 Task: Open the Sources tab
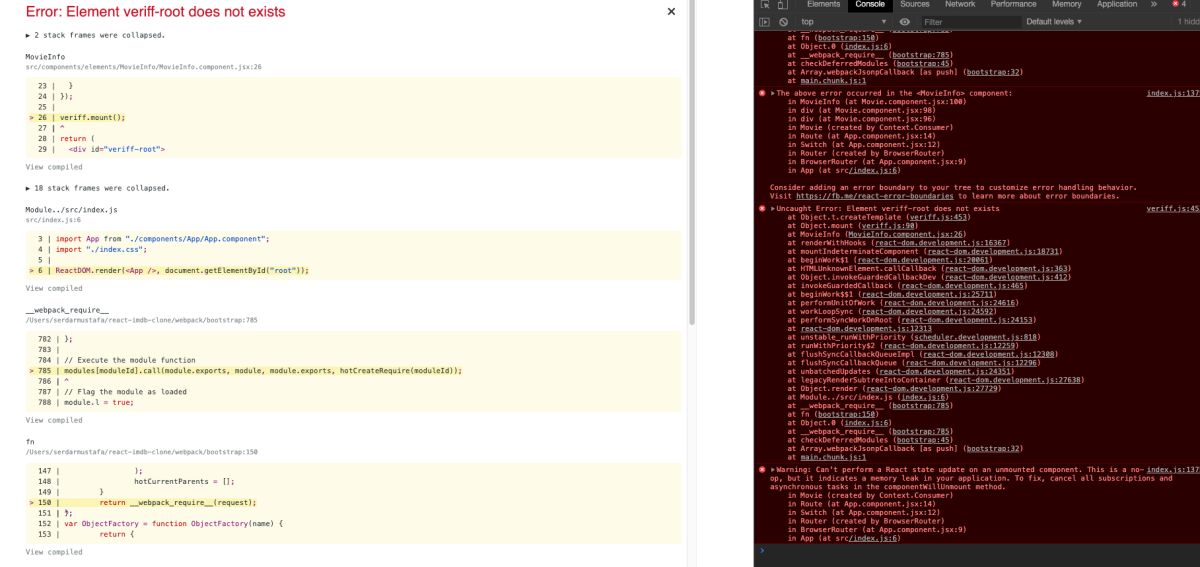(914, 4)
